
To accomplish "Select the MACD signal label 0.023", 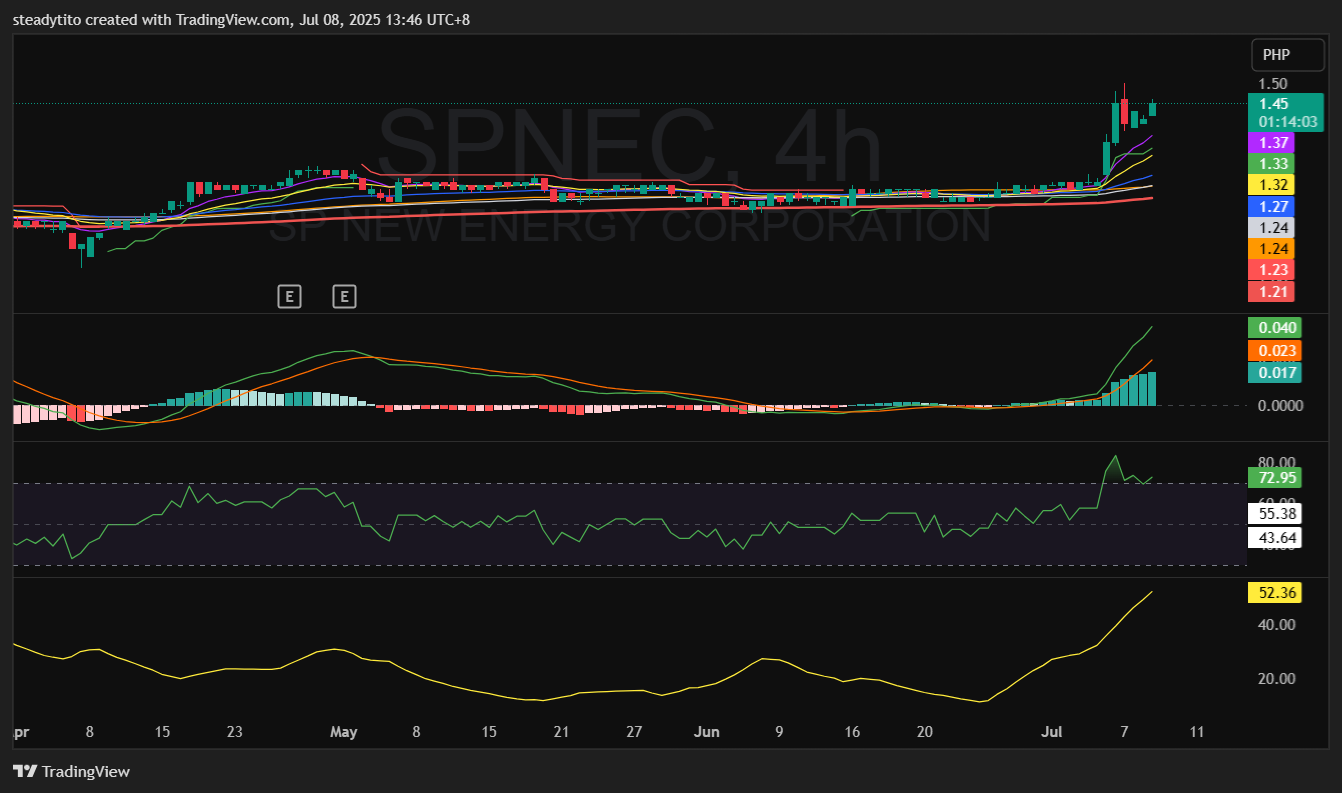I will (x=1274, y=350).
